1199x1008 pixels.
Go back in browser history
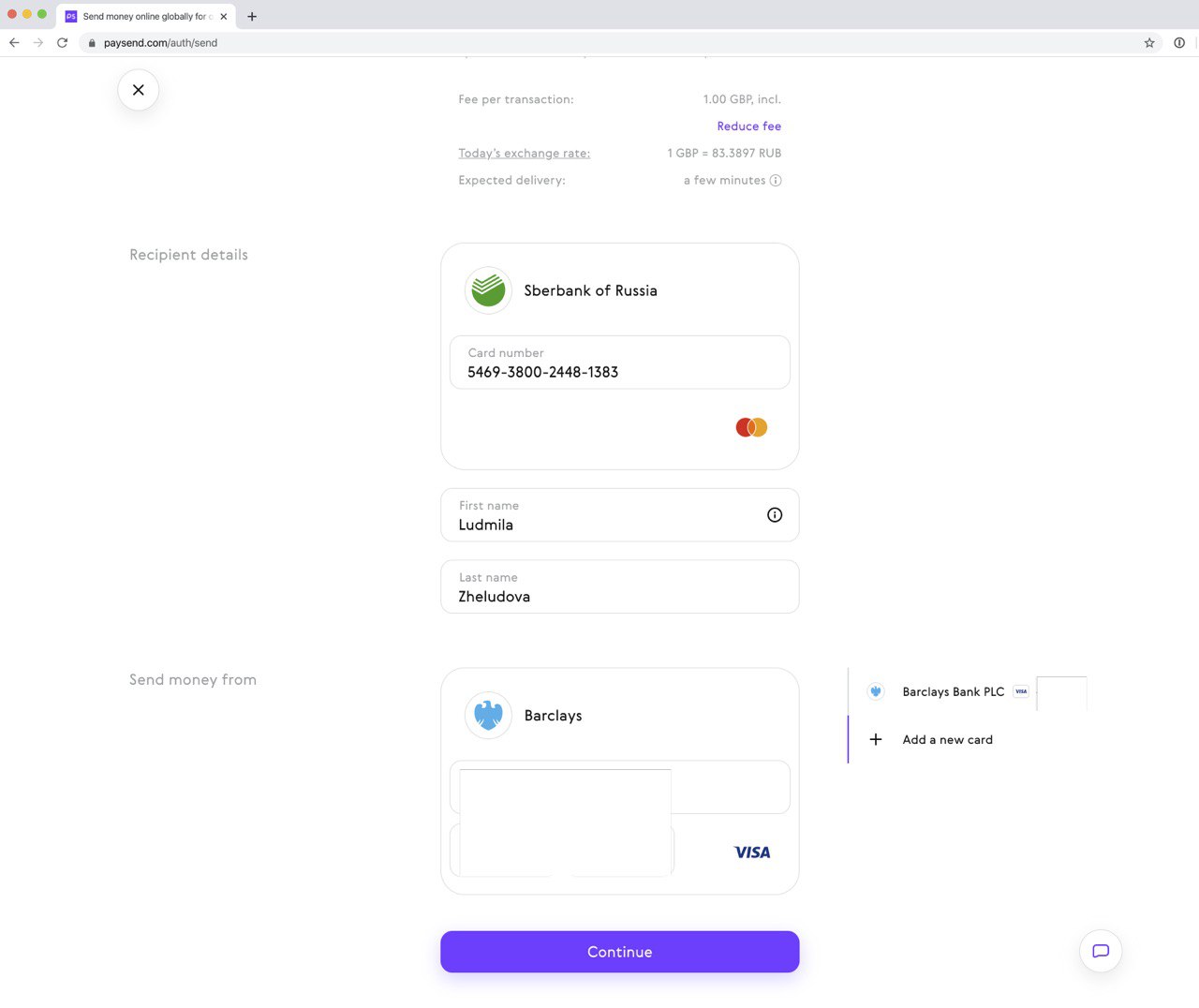click(x=14, y=43)
